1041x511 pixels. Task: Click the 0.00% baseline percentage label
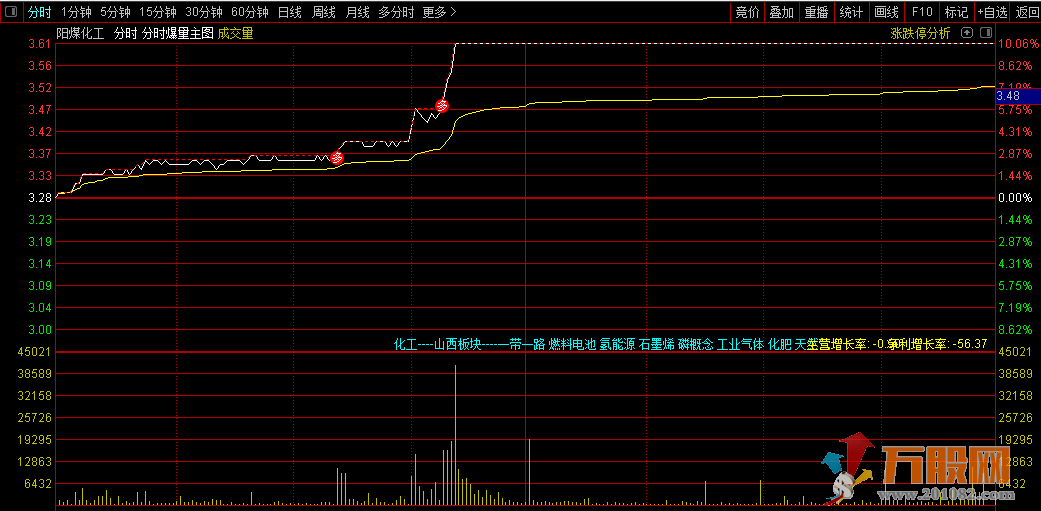pyautogui.click(x=1016, y=198)
